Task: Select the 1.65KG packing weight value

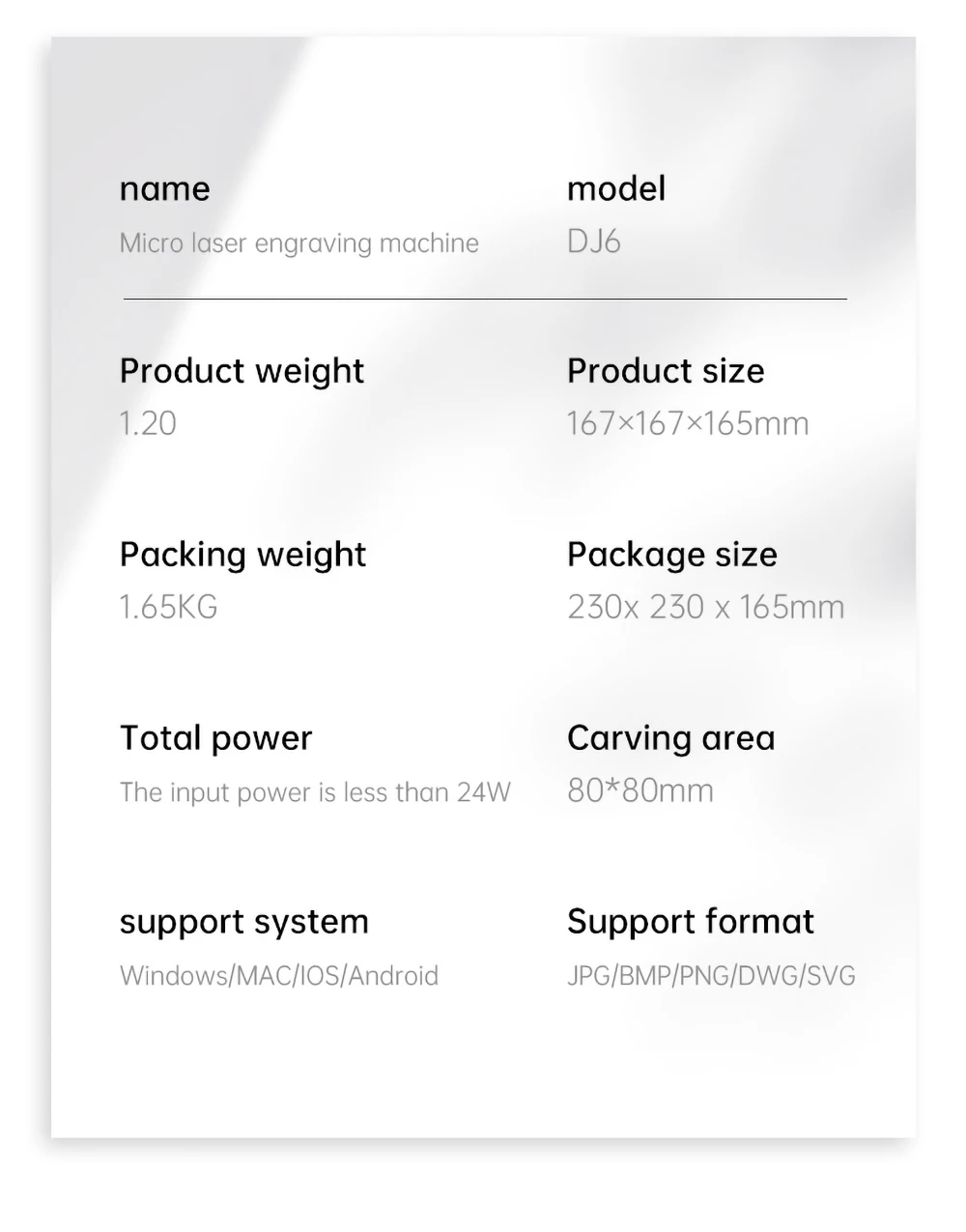Action: (x=168, y=607)
